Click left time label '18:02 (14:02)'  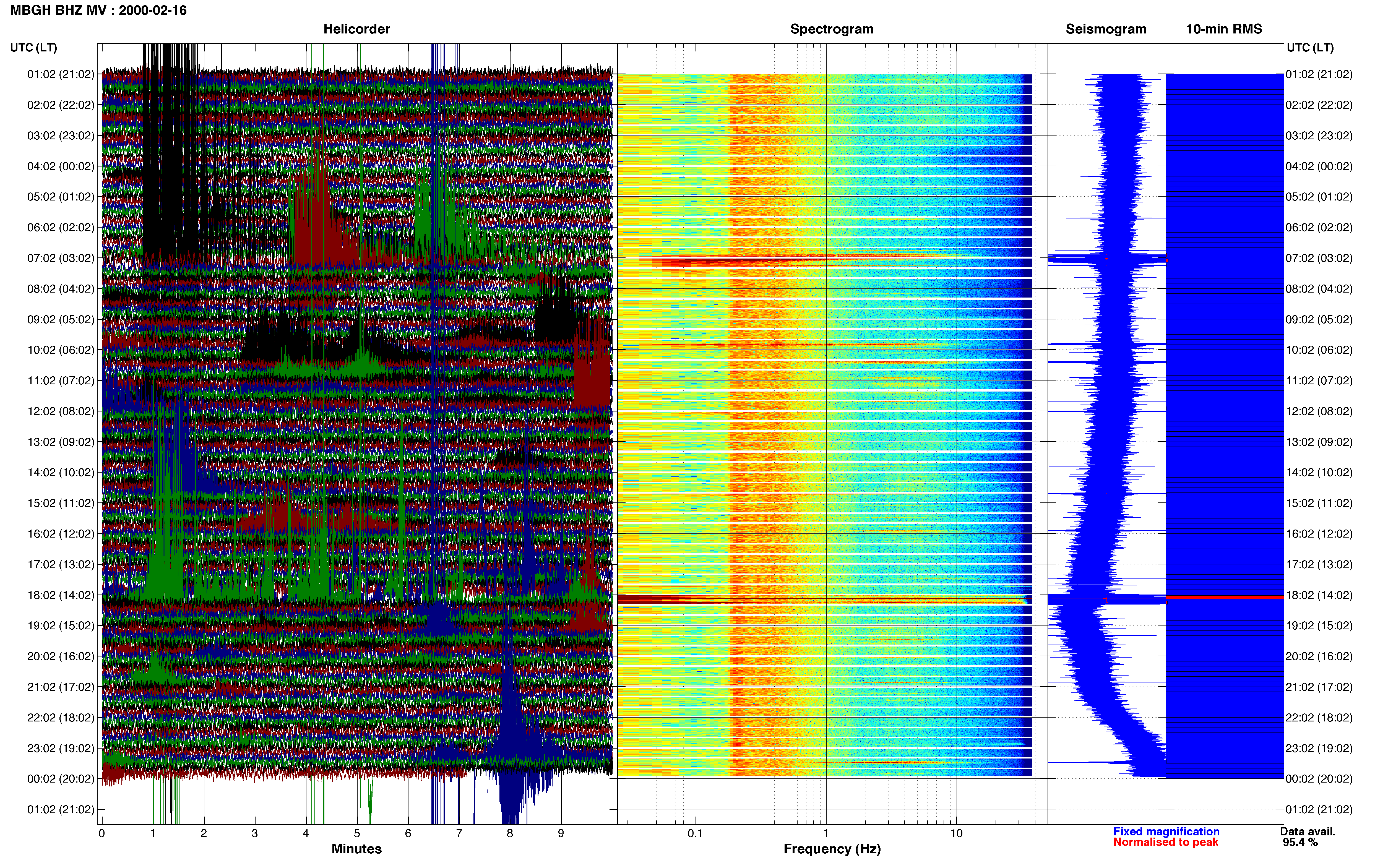coord(60,595)
